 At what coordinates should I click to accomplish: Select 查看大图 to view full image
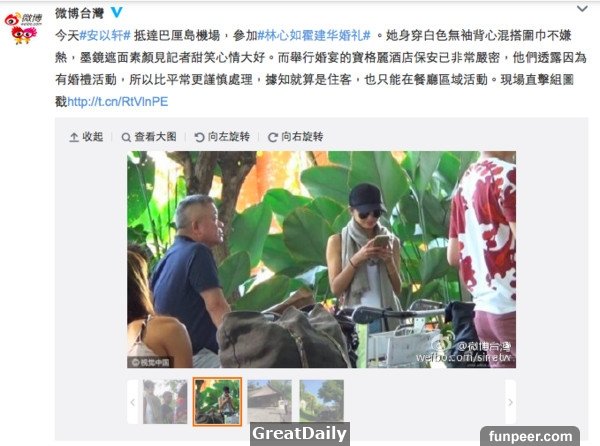coord(149,137)
